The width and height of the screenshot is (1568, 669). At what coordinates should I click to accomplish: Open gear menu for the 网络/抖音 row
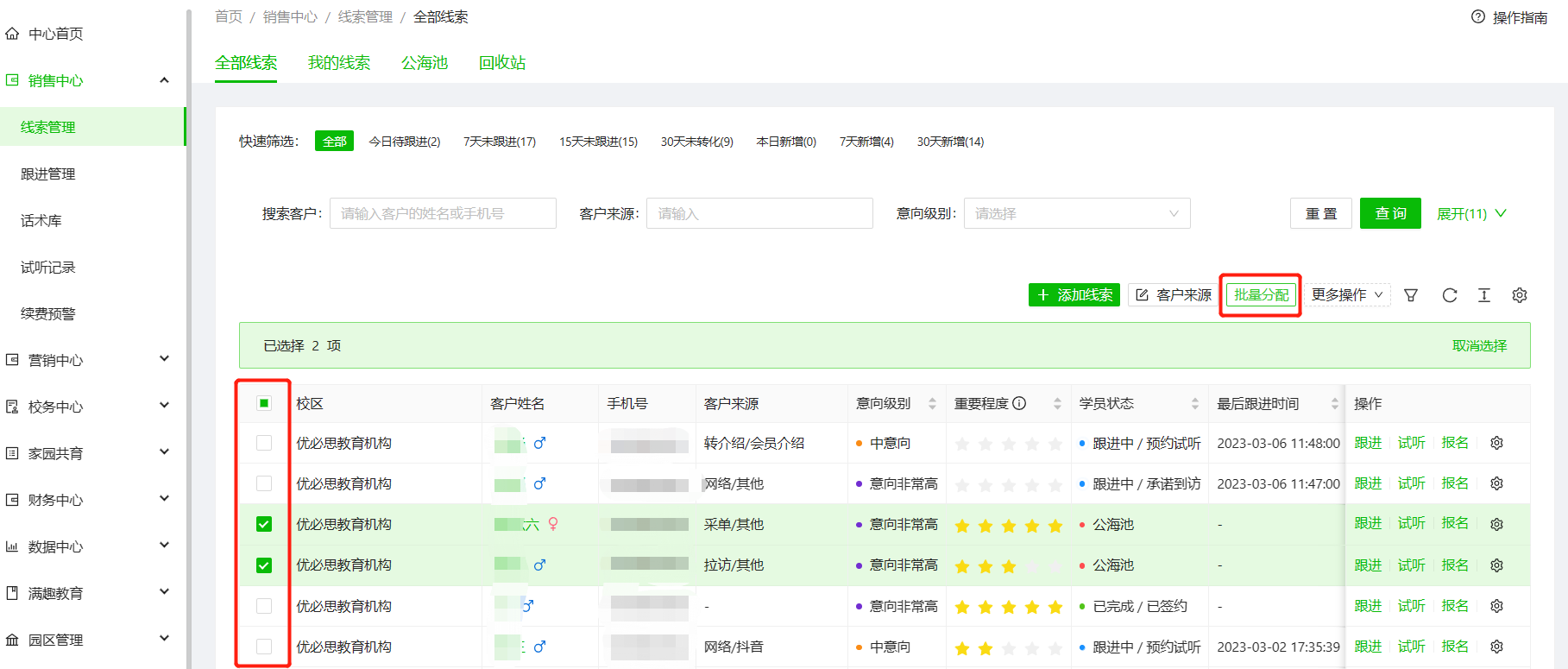click(x=1497, y=647)
